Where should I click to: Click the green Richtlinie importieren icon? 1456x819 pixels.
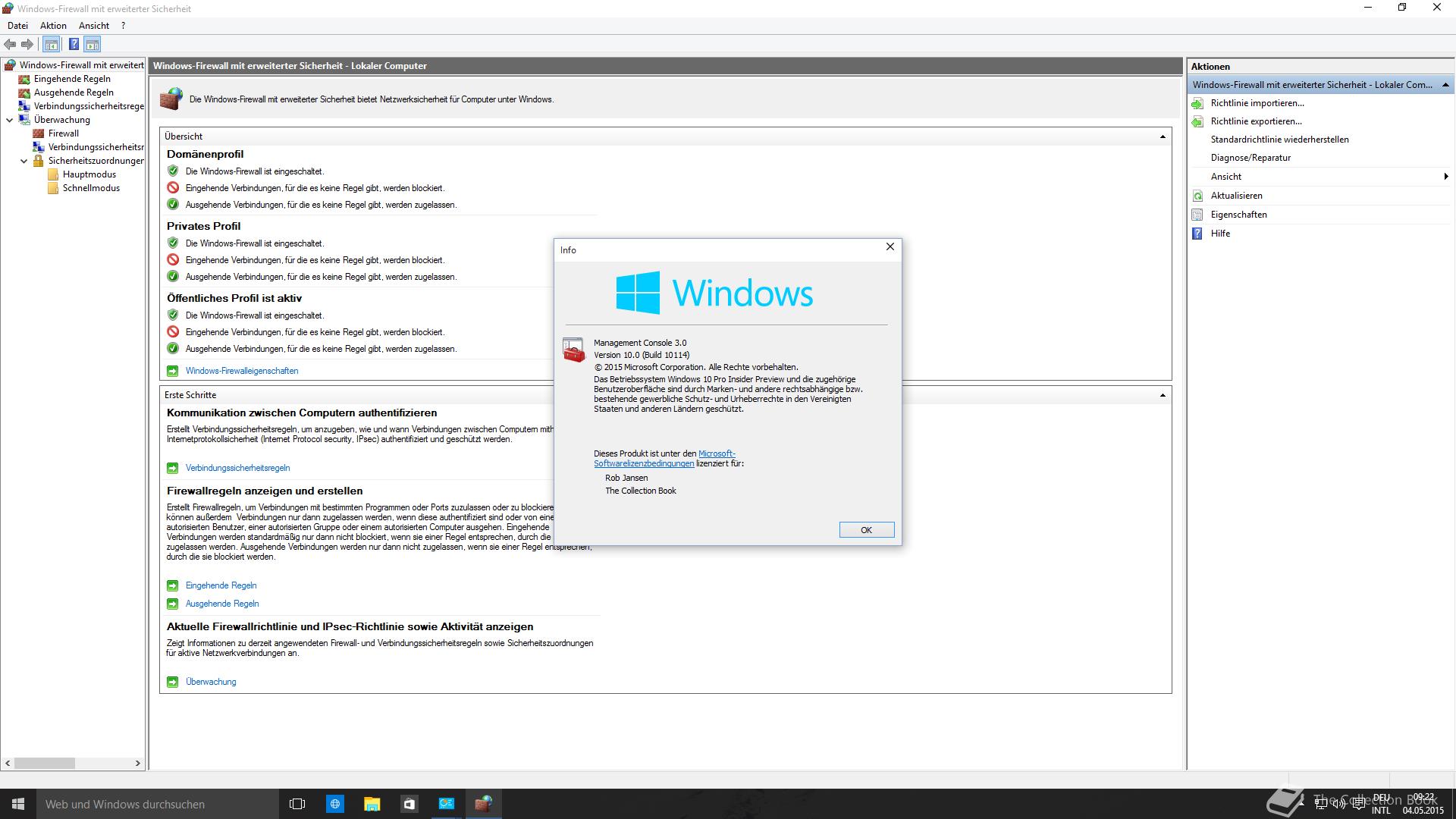click(x=1197, y=103)
